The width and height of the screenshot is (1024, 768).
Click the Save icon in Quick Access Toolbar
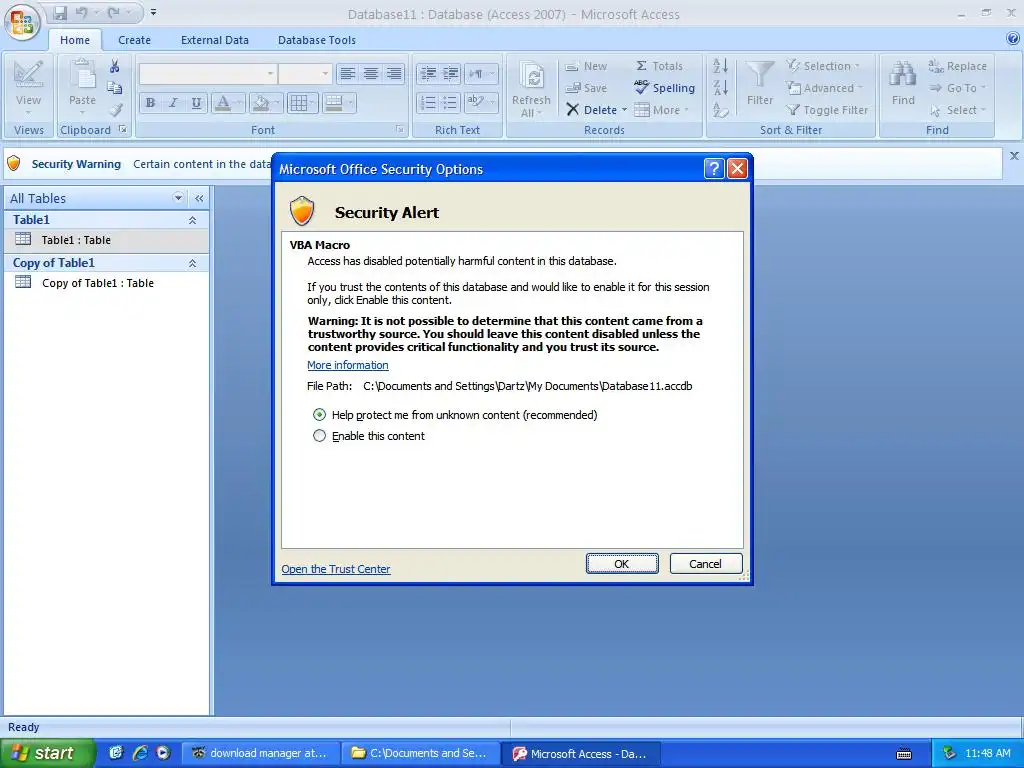pos(60,12)
